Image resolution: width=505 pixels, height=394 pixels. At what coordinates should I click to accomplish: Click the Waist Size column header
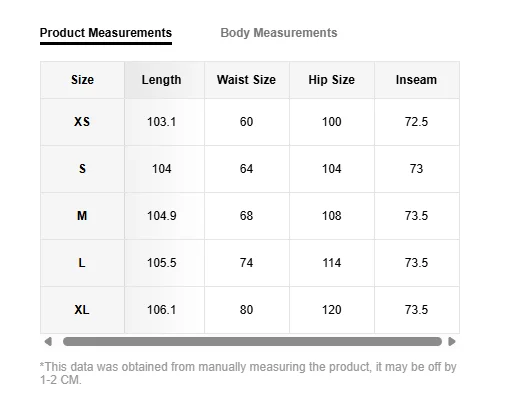[x=247, y=80]
